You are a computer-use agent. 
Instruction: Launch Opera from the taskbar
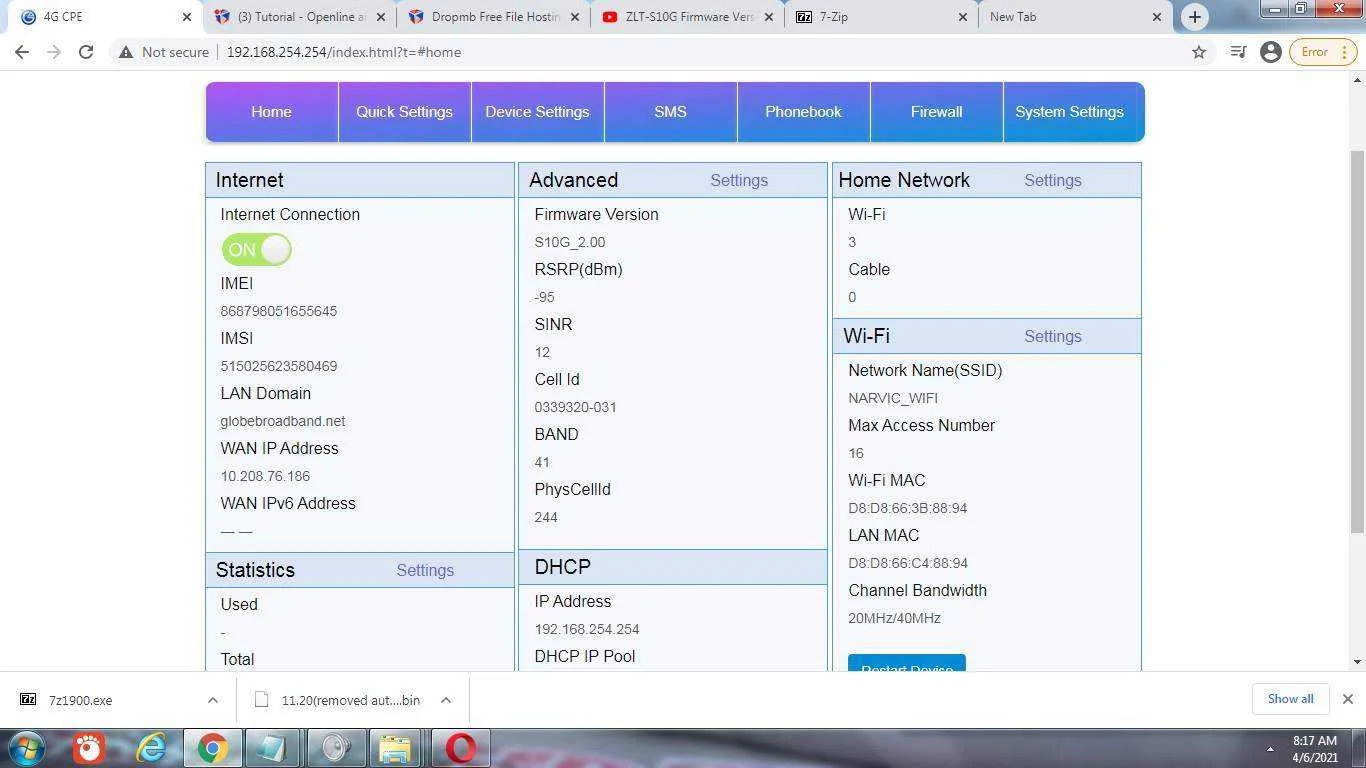[460, 748]
